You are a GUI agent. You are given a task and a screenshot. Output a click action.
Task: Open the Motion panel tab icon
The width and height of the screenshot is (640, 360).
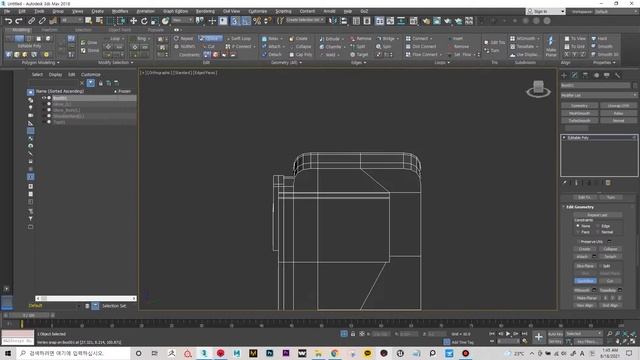tap(596, 75)
